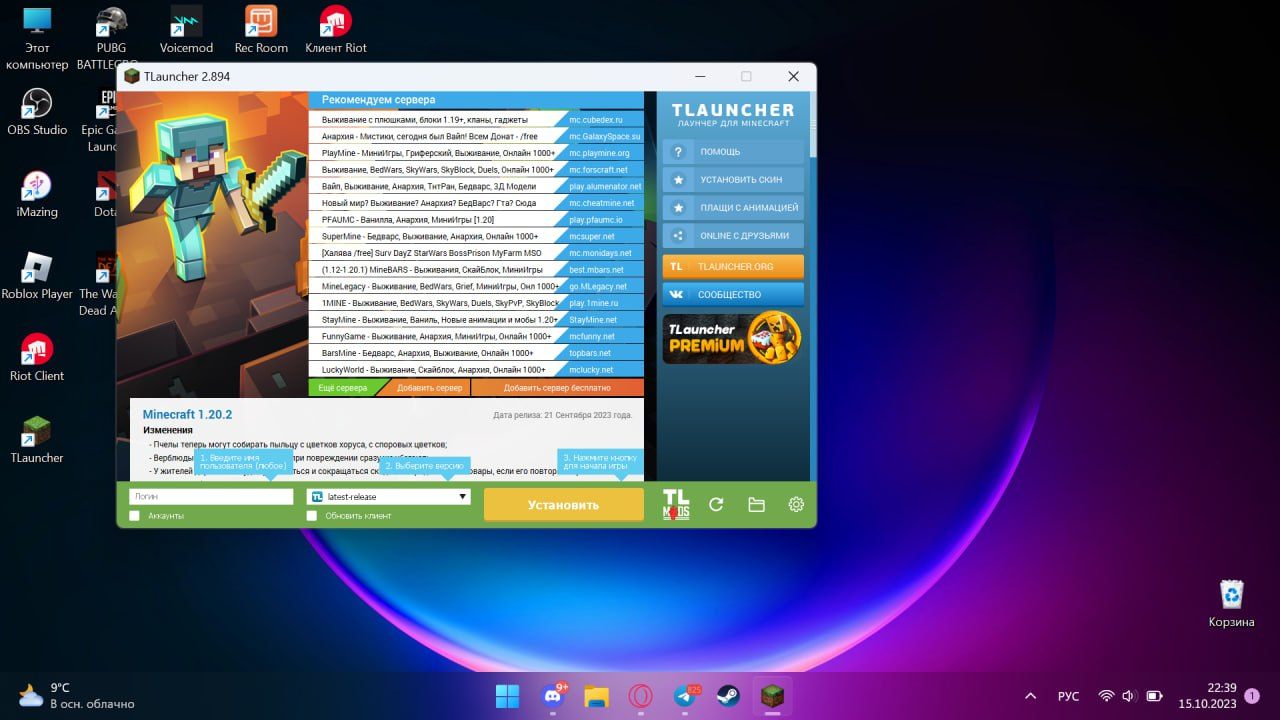Screen dimensions: 1280x720
Task: Select server mc.monidays.net
Action: [476, 253]
